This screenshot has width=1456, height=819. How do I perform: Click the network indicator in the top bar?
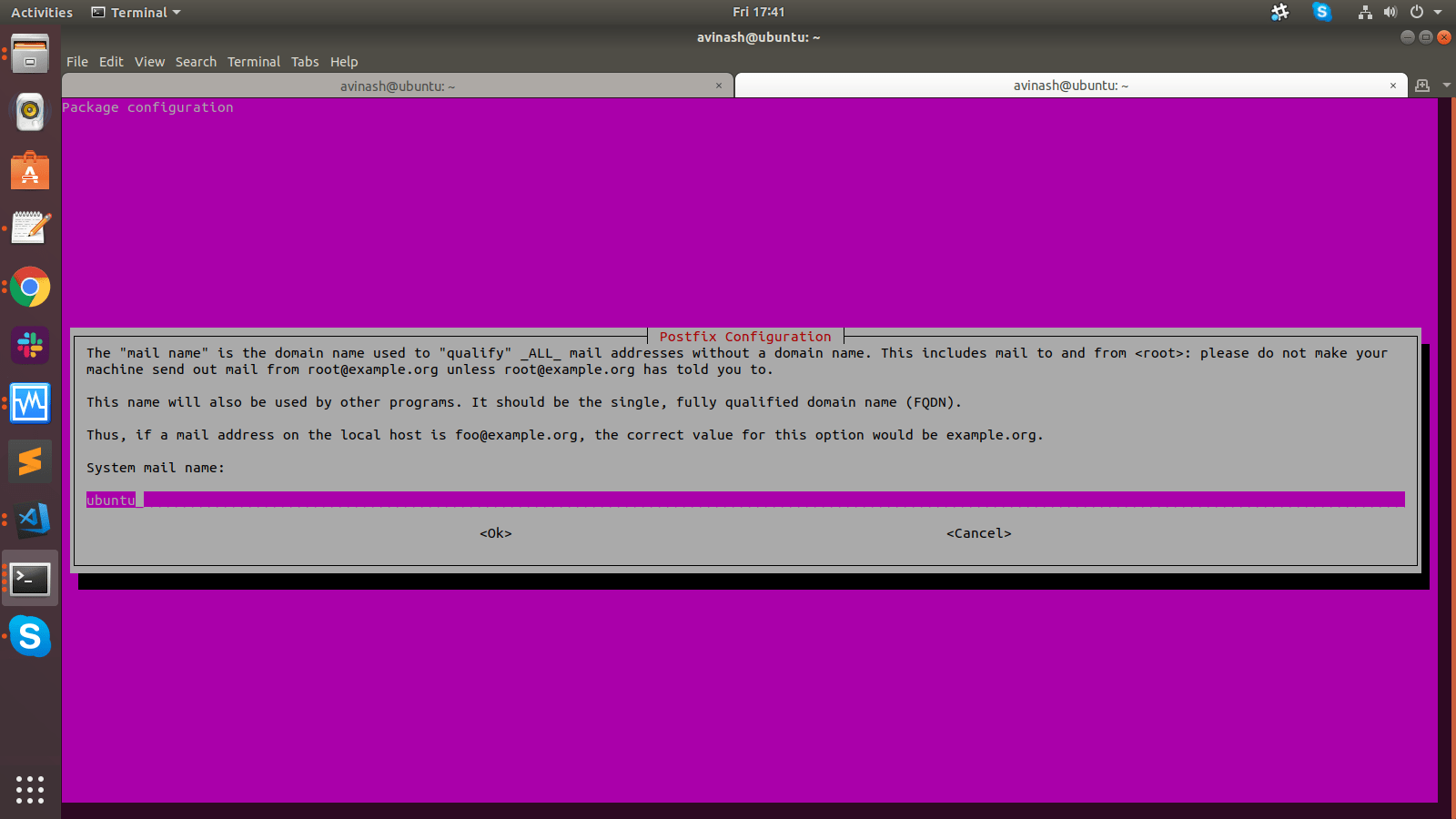[x=1364, y=12]
